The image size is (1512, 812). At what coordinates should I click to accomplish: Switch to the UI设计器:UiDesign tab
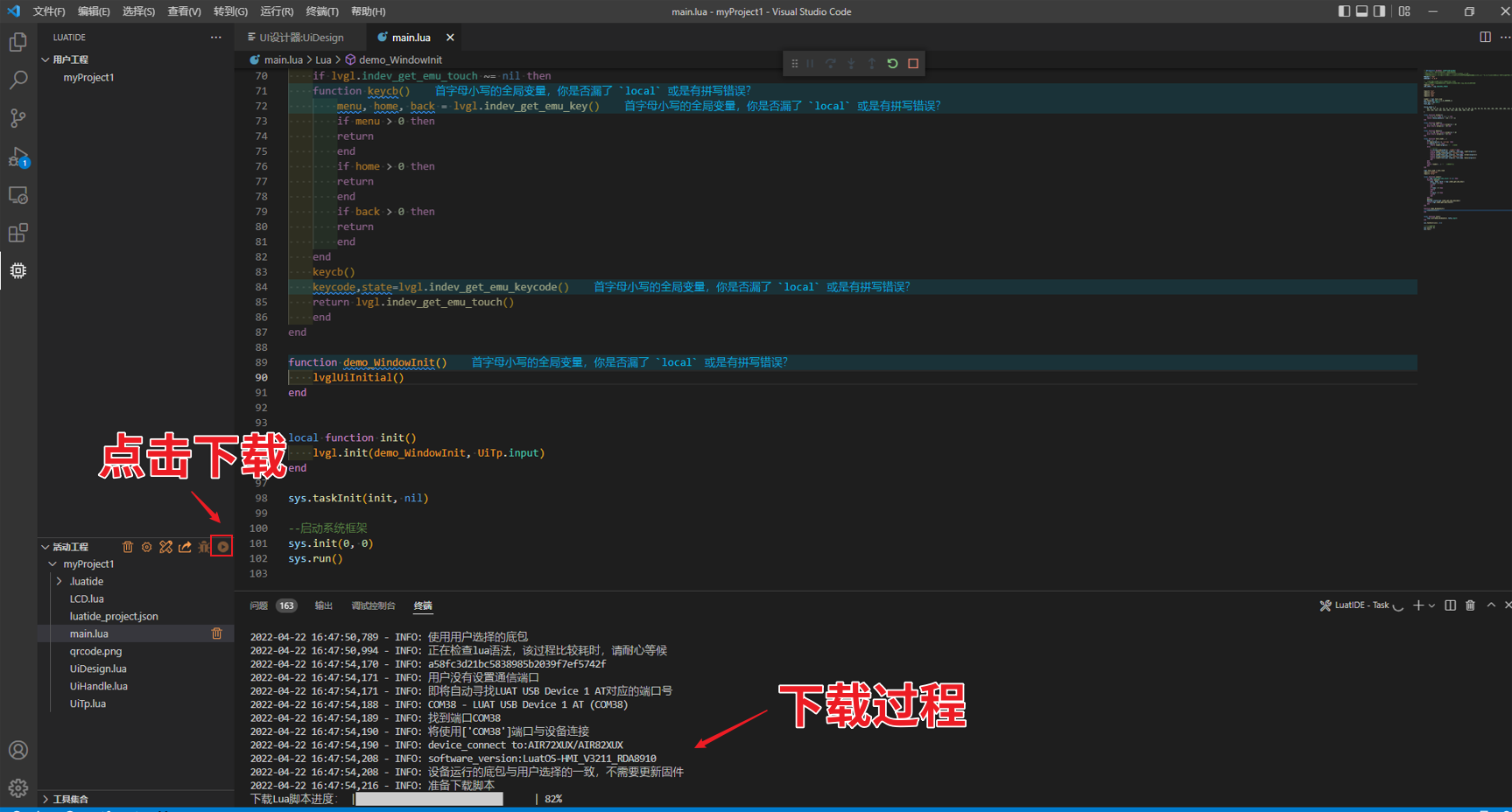tap(300, 38)
